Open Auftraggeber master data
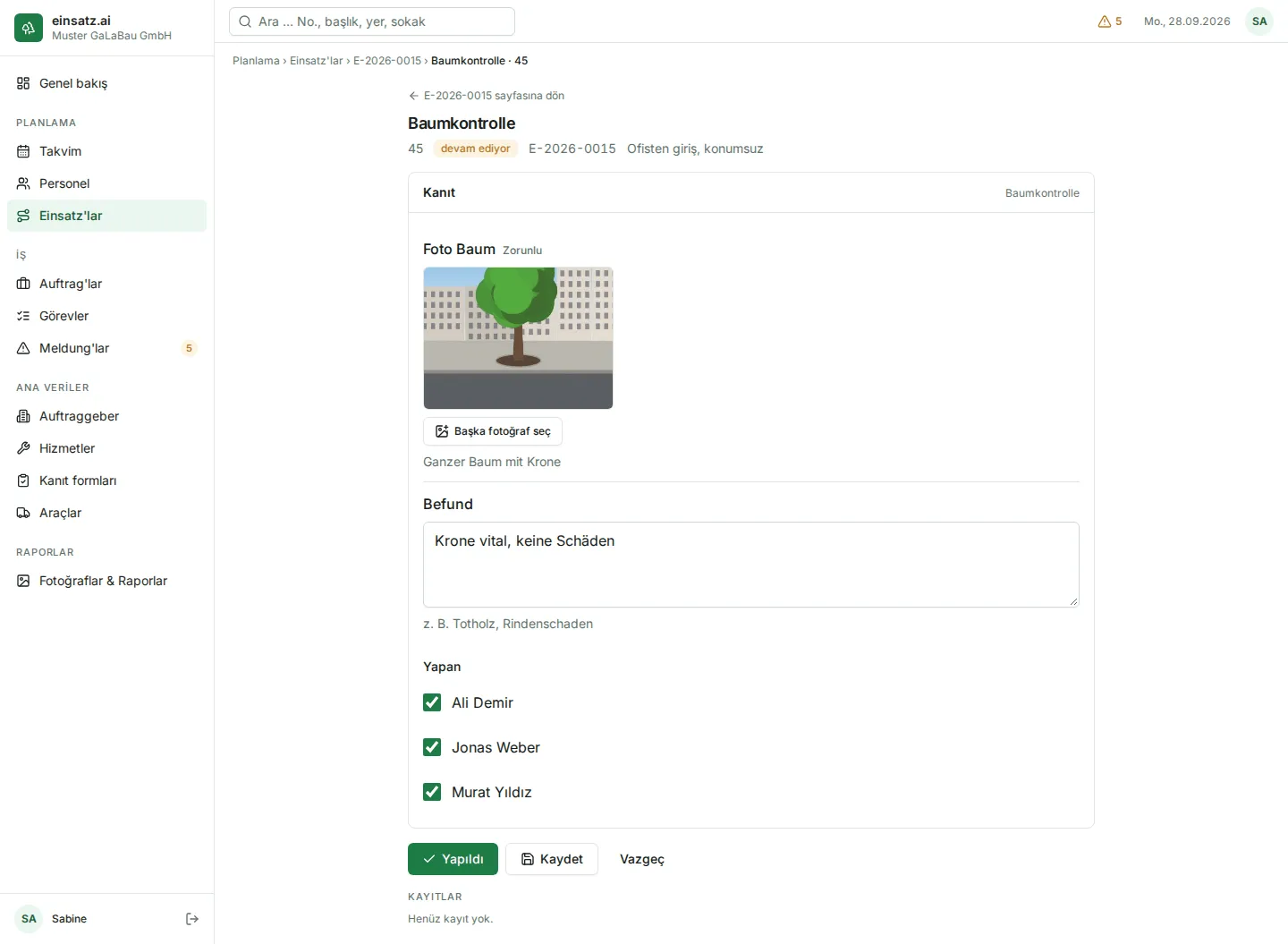 tap(106, 416)
